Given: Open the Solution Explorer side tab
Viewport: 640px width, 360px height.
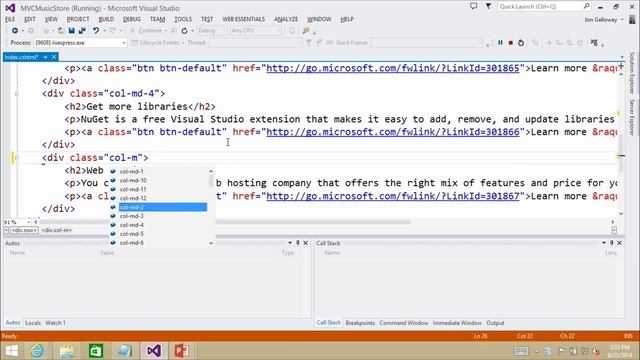Looking at the screenshot, I should [x=632, y=73].
